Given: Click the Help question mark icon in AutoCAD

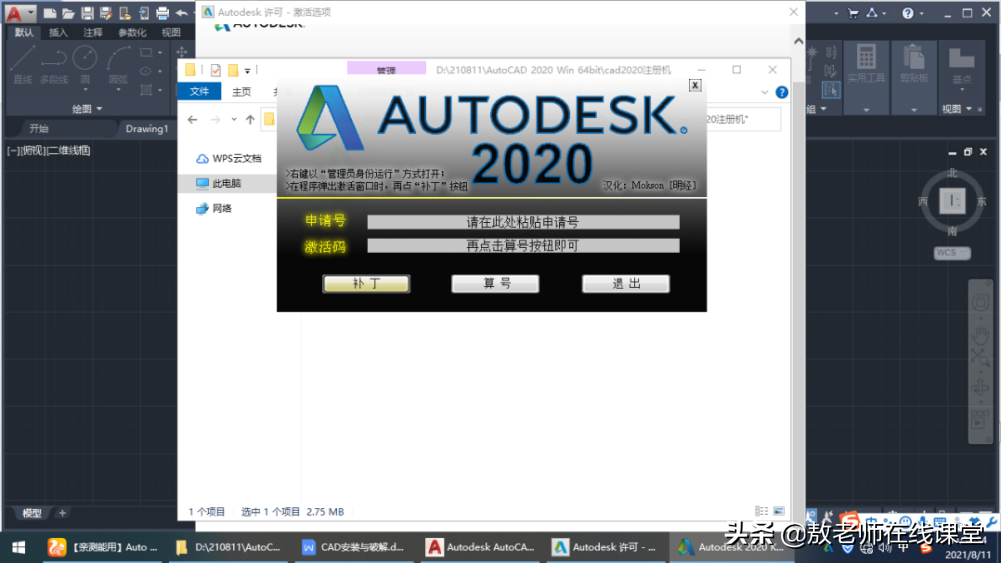Looking at the screenshot, I should pyautogui.click(x=908, y=13).
